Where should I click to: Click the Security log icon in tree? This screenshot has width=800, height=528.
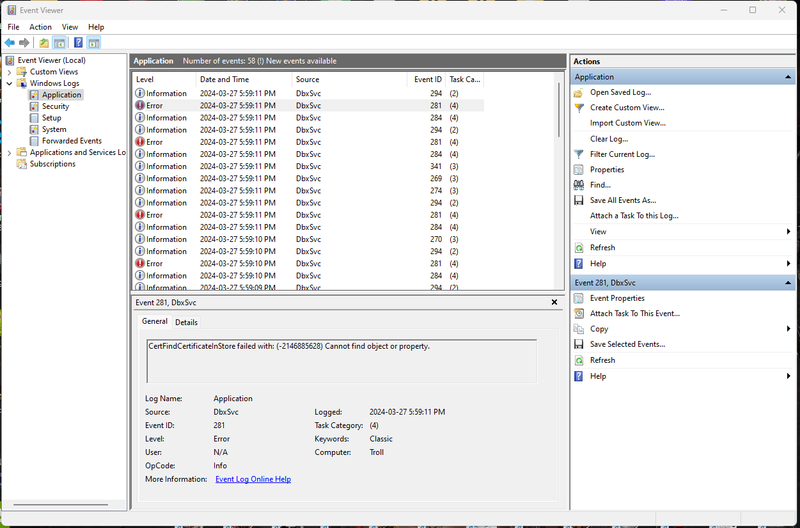[34, 106]
